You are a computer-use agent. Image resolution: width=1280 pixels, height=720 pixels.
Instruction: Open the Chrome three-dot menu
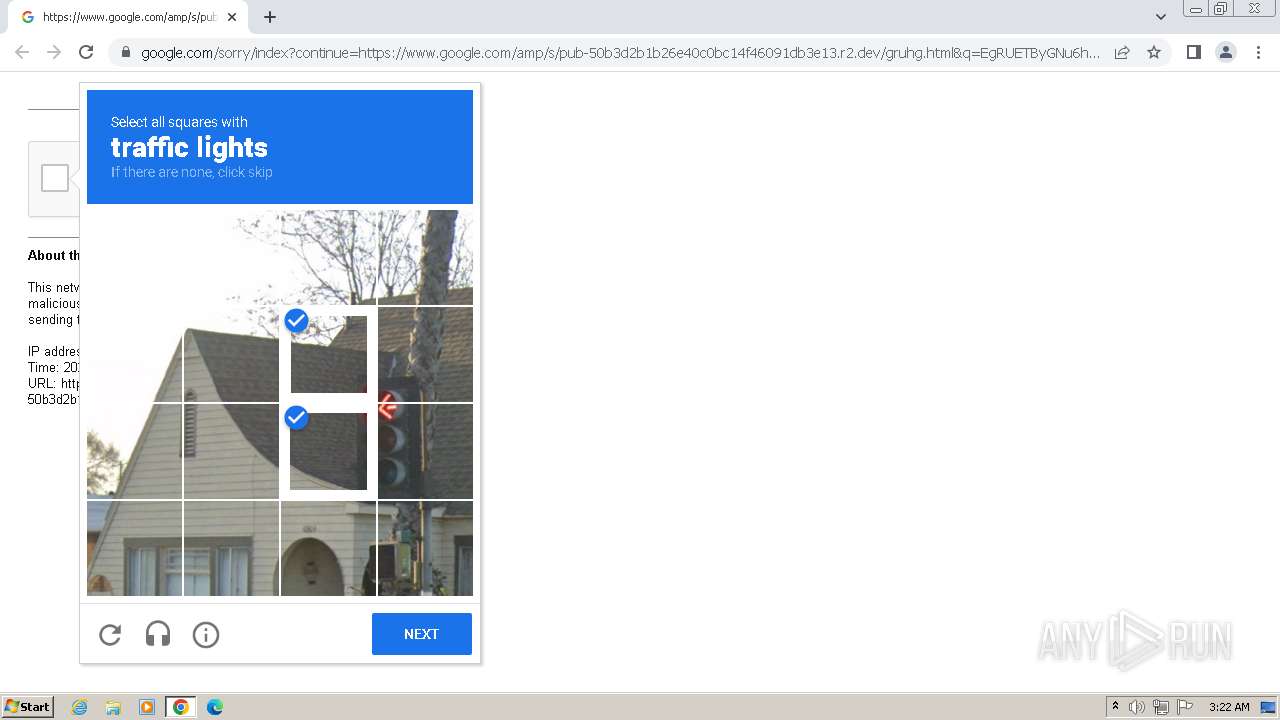point(1258,52)
